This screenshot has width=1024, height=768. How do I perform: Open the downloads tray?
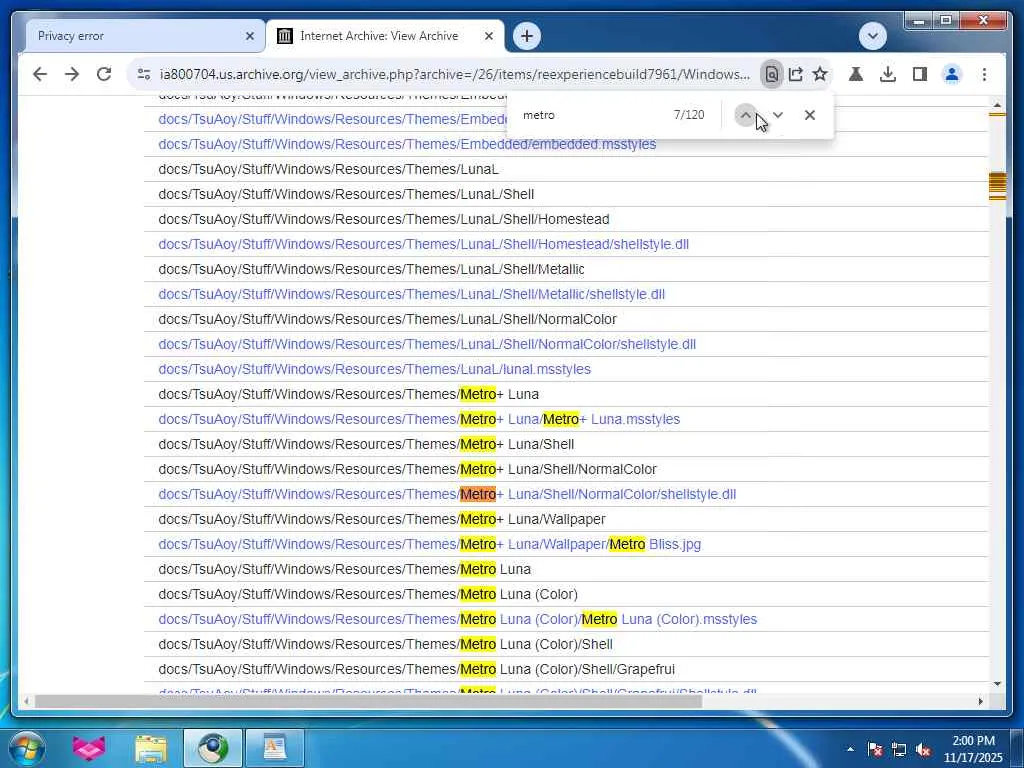pyautogui.click(x=888, y=74)
